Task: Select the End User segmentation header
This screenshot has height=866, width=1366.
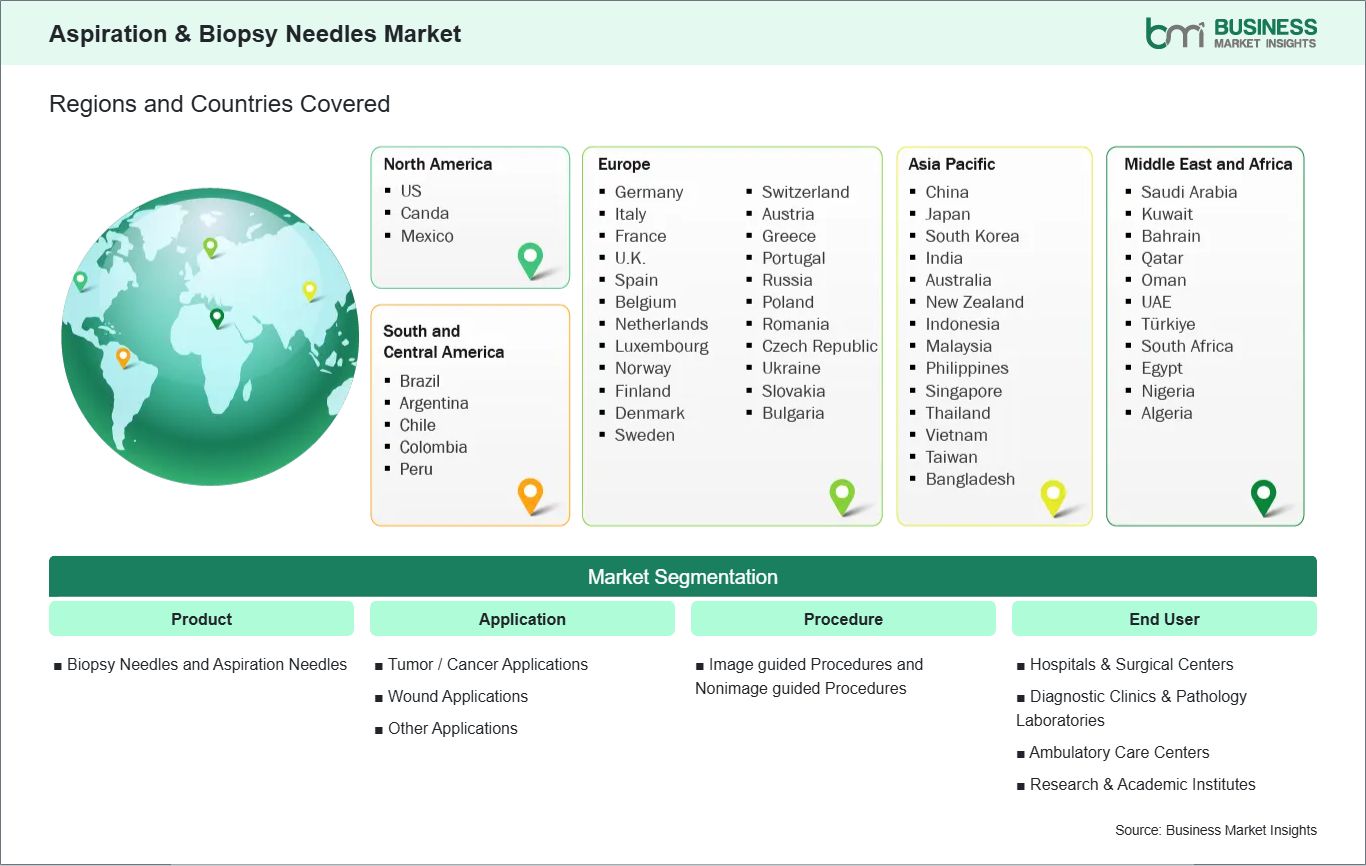Action: point(1164,619)
